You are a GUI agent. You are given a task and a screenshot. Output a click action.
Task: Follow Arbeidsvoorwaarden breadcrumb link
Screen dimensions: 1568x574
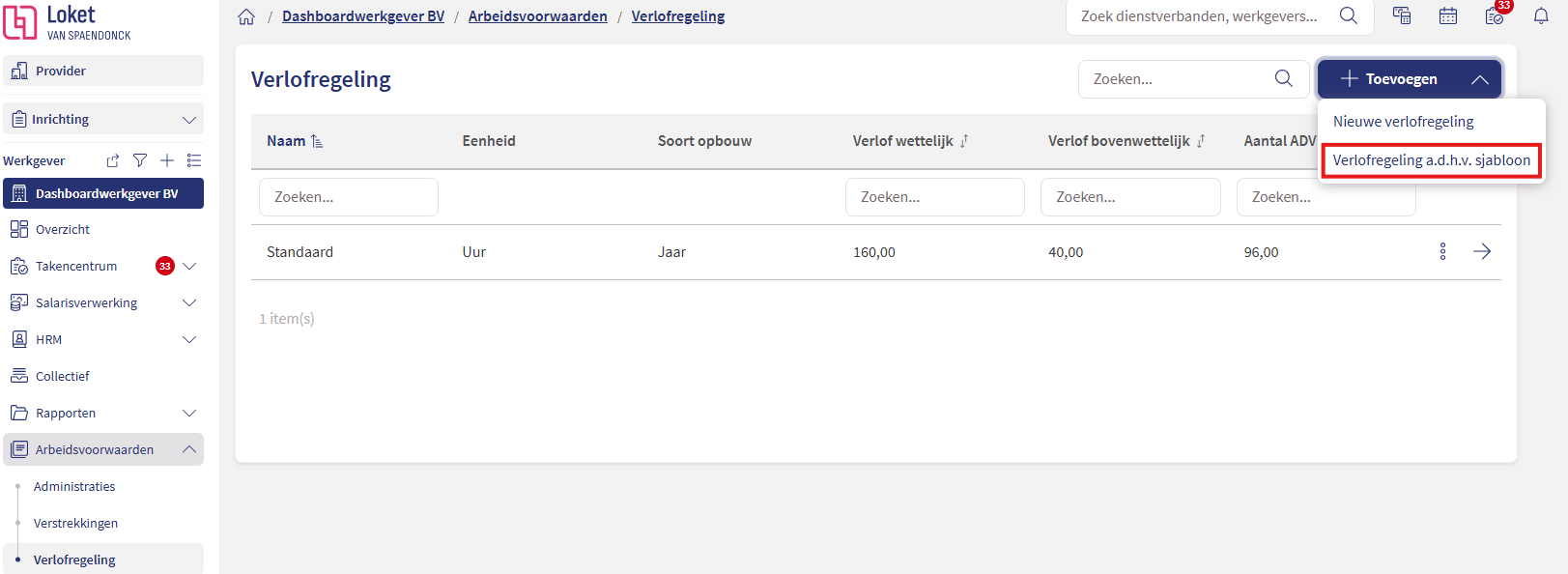[x=538, y=16]
